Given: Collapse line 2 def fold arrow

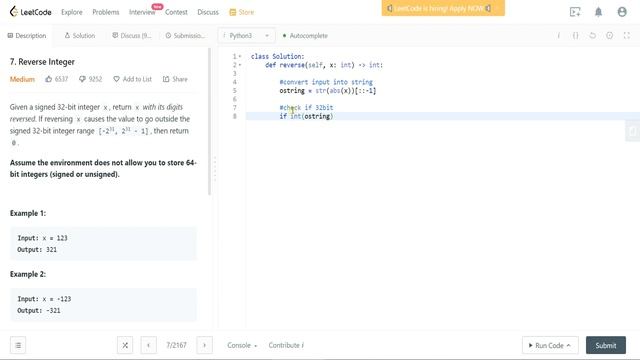Looking at the screenshot, I should click(x=240, y=65).
